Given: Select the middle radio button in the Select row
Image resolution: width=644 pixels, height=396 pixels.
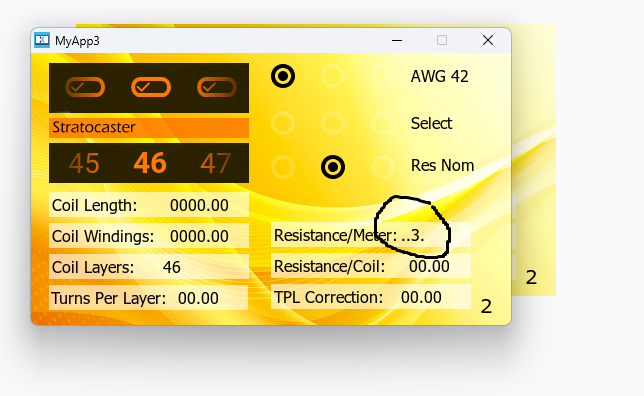Looking at the screenshot, I should click(x=333, y=122).
